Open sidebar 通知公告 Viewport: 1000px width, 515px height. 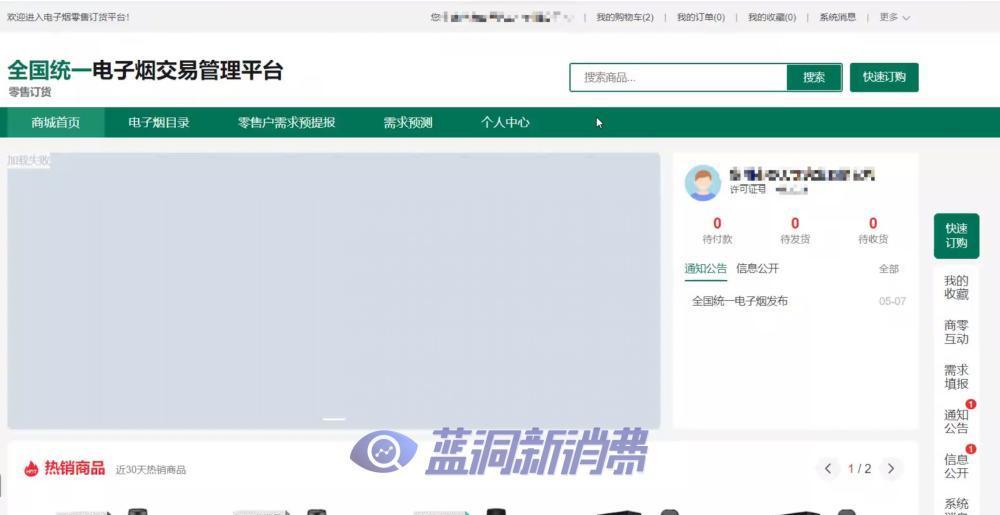click(956, 421)
